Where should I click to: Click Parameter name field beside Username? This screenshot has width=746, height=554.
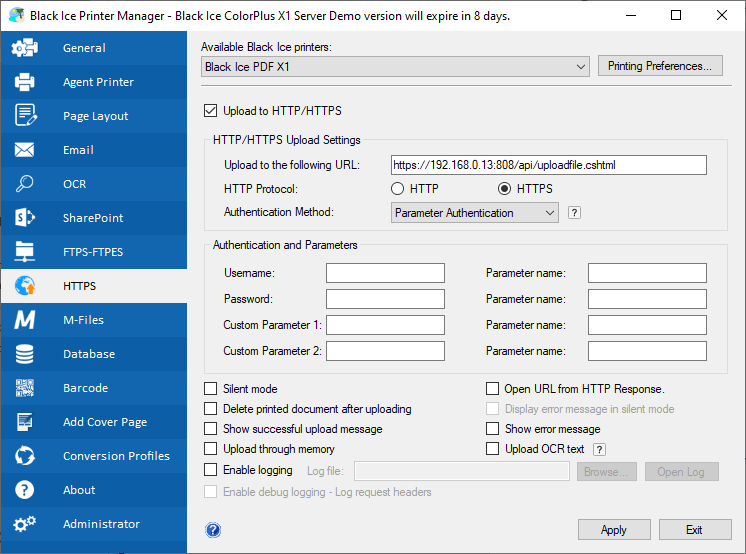647,273
